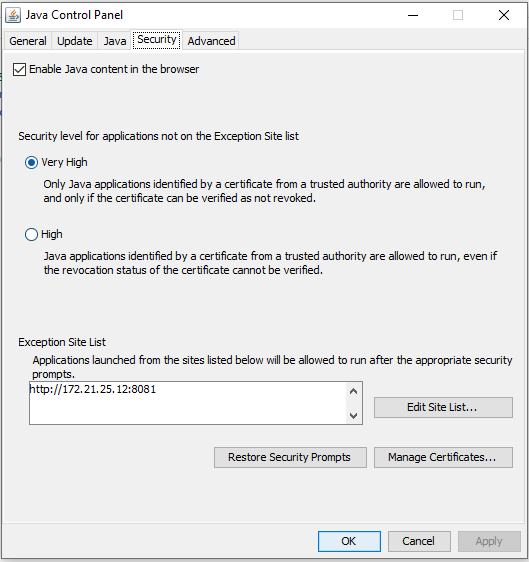
Task: Close the Java Control Panel window
Action: coord(504,15)
